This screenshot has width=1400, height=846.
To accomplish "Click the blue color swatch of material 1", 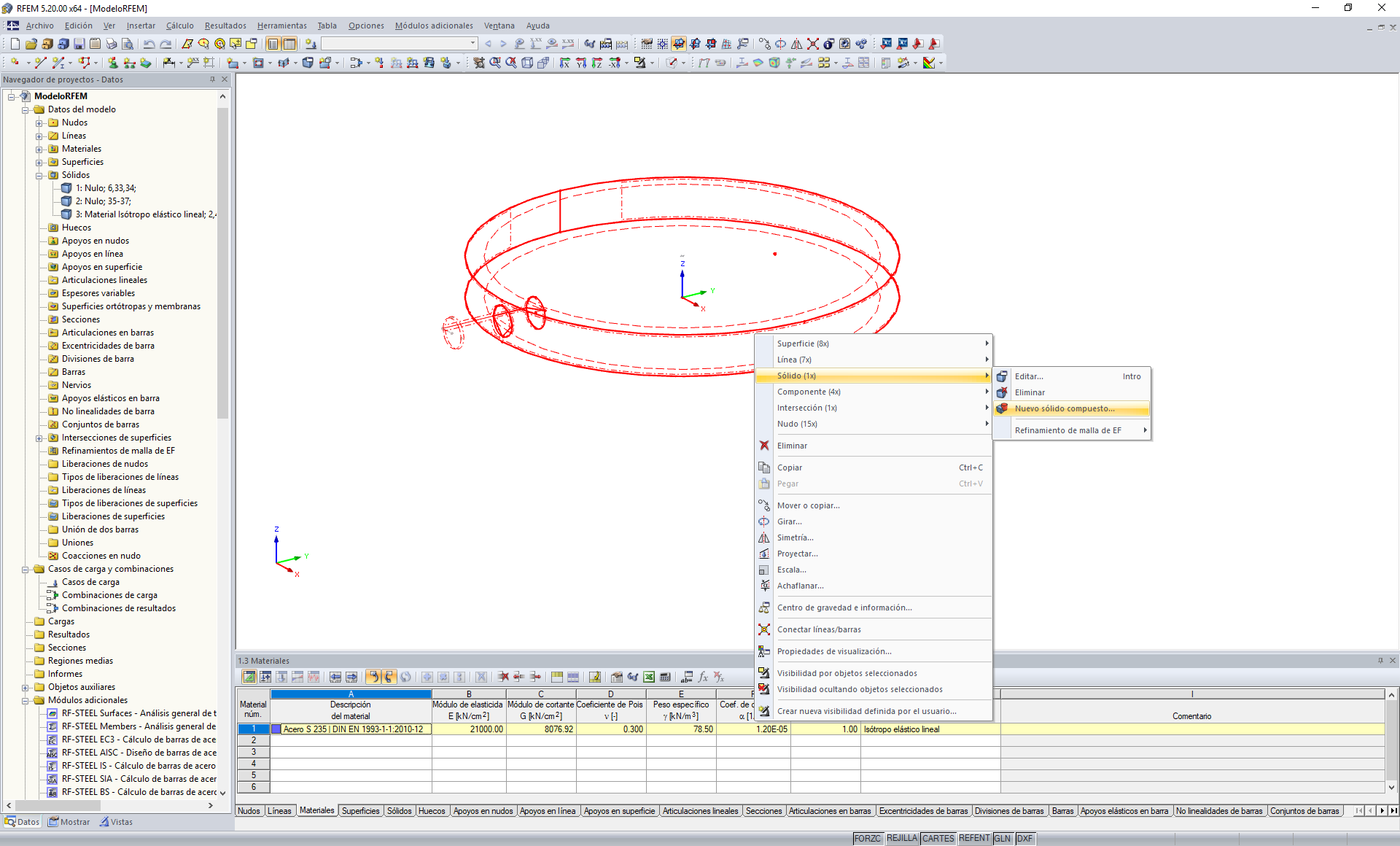I will pos(276,729).
